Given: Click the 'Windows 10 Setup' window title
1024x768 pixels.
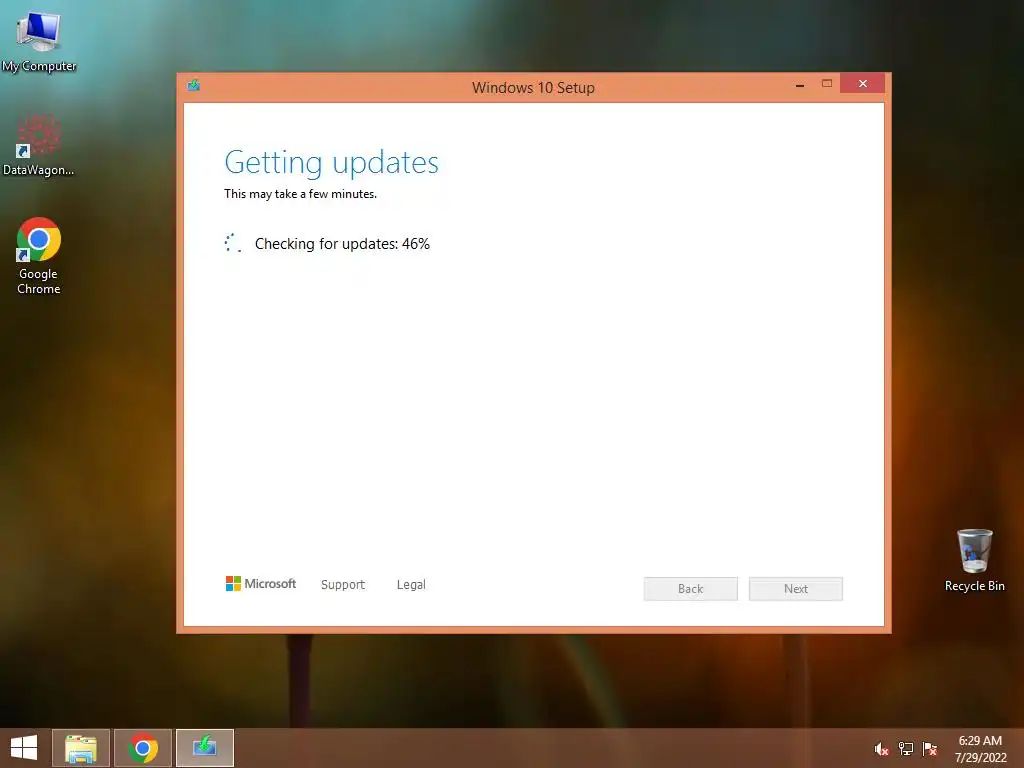Looking at the screenshot, I should click(533, 88).
